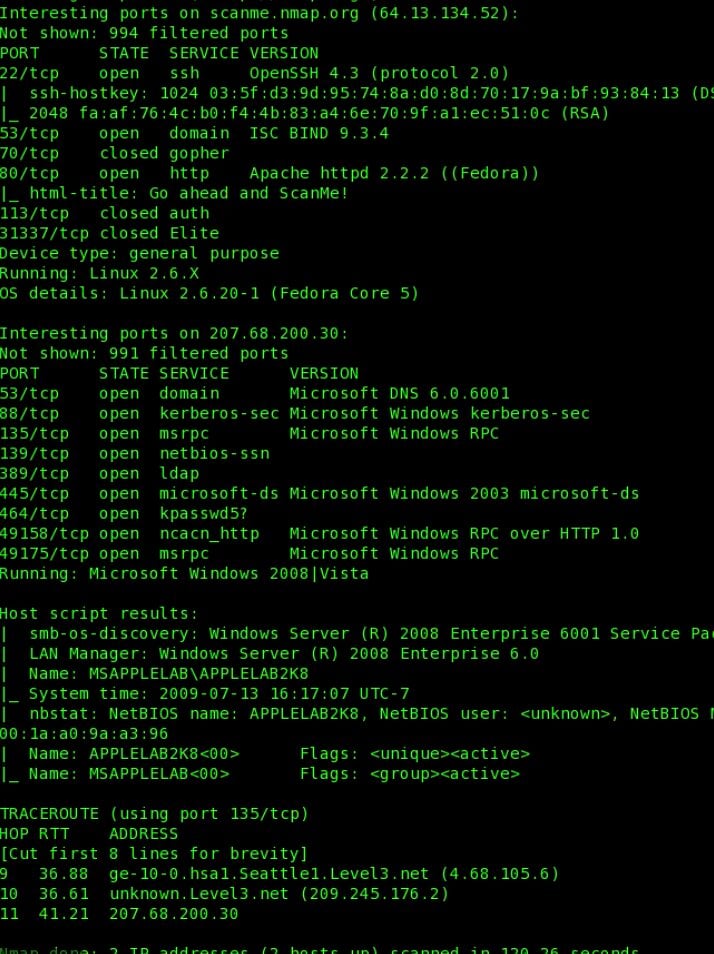Click the TRACEROUTE using port 135/tcp heading

154,813
